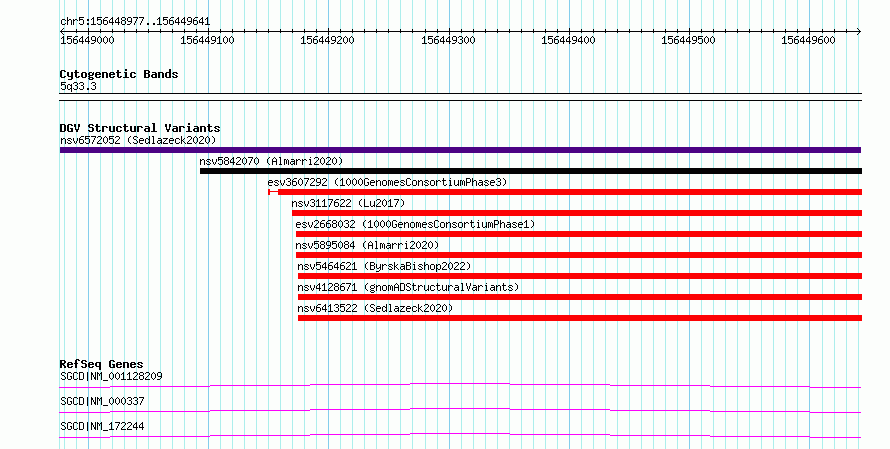Open esv2668032 (1000GenomesConsortiumPhase1) label
This screenshot has width=890, height=449.
(x=415, y=224)
